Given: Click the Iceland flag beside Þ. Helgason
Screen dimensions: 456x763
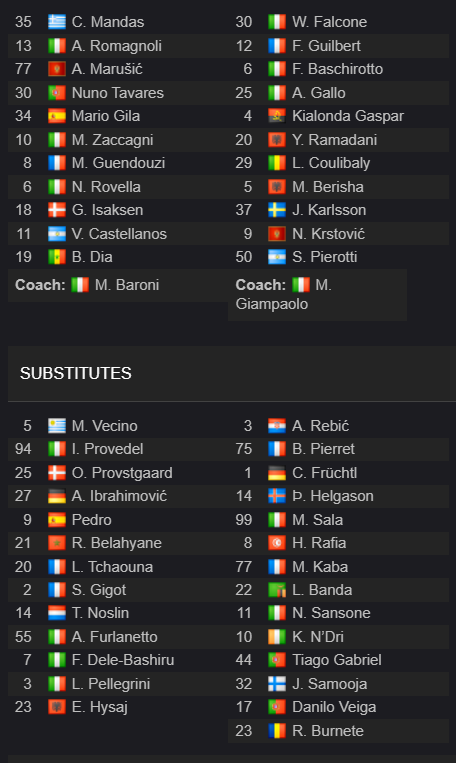Looking at the screenshot, I should tap(277, 496).
